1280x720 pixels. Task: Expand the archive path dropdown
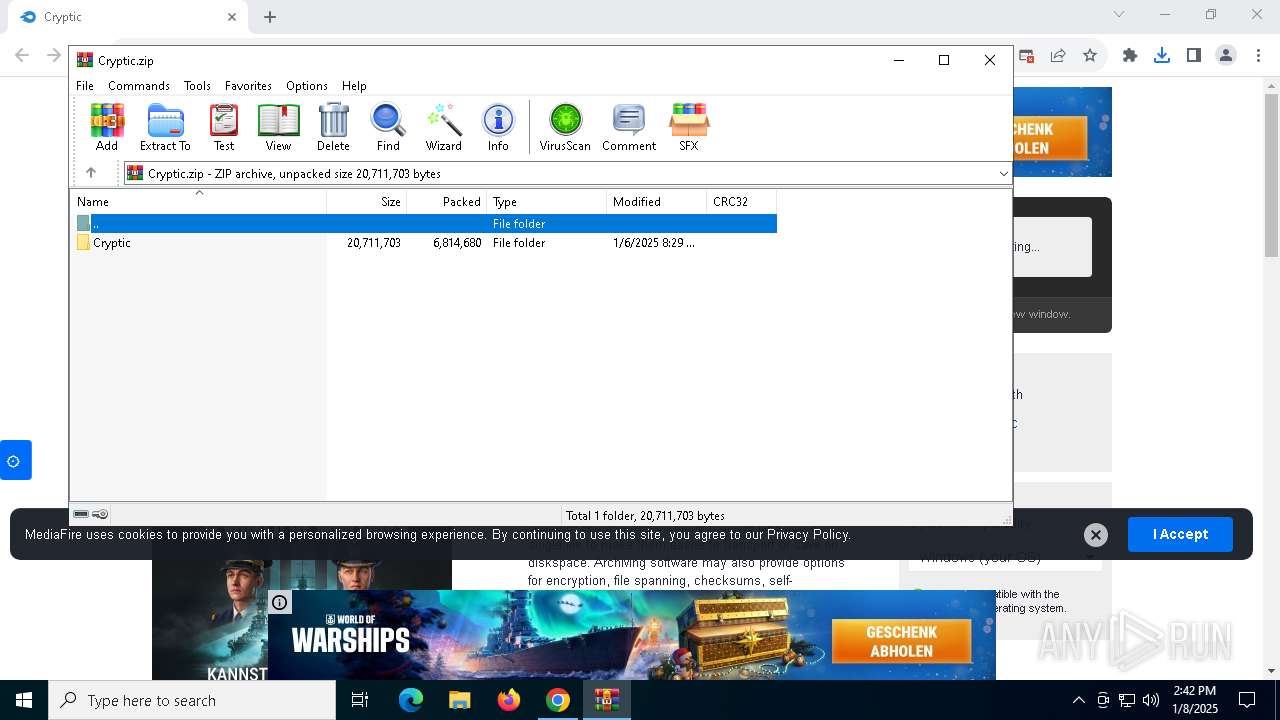1003,174
